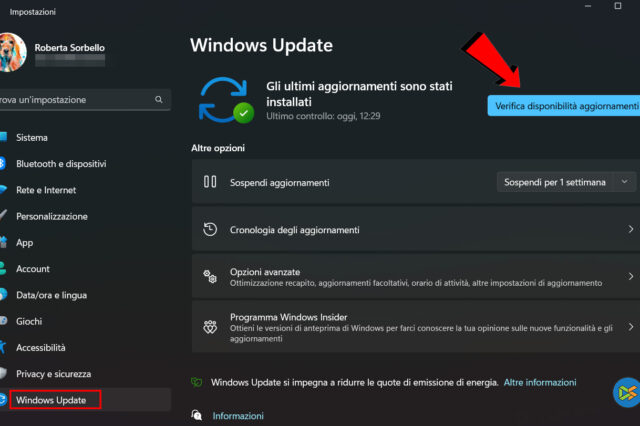This screenshot has height=426, width=640.
Task: Click the Privacy e sicurezza shield icon
Action: [3, 373]
